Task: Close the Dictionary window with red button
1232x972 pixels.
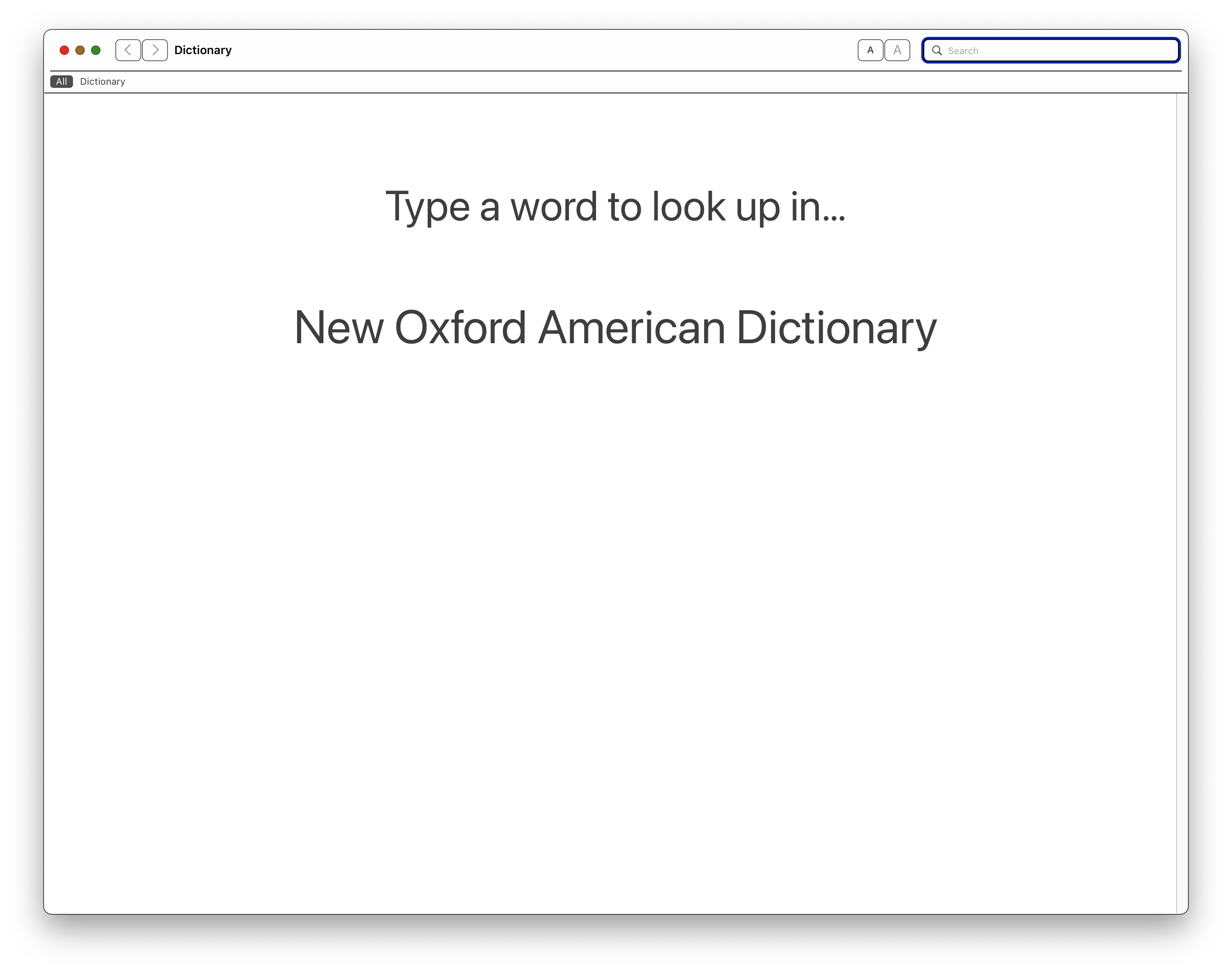Action: point(64,50)
